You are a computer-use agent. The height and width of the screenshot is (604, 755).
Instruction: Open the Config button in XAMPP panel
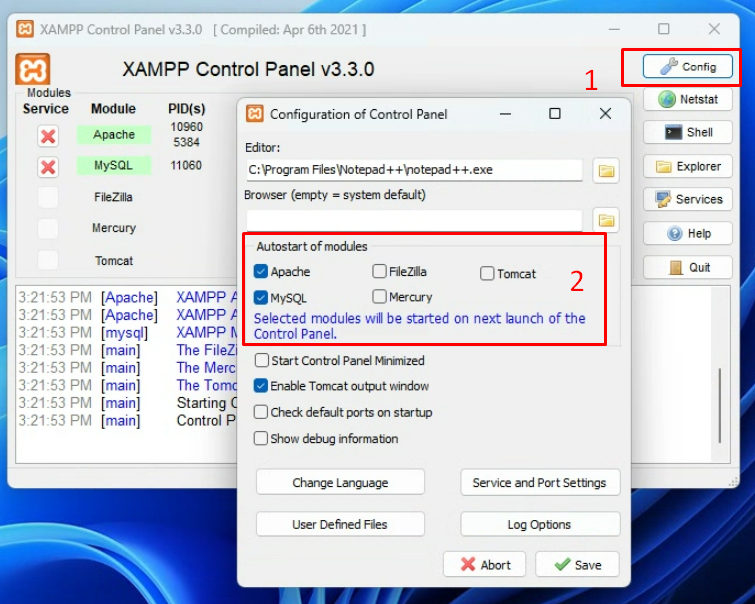688,66
